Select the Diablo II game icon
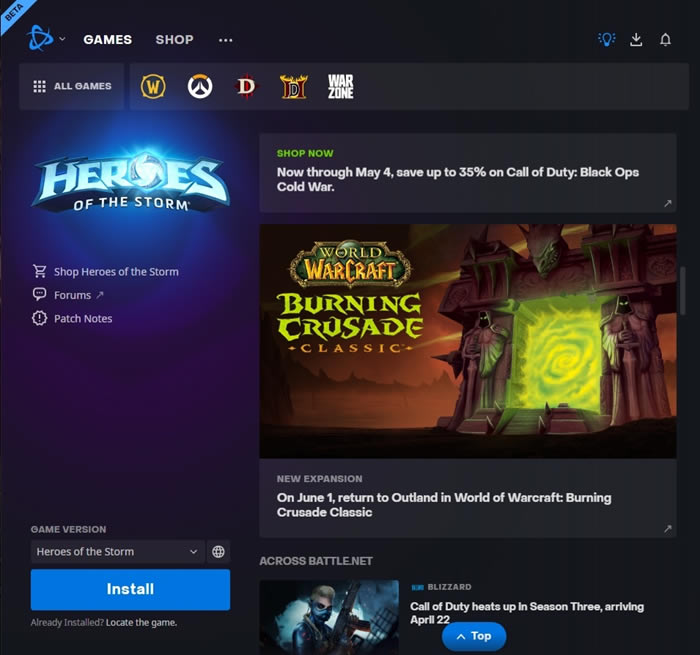700x655 pixels. click(x=293, y=87)
